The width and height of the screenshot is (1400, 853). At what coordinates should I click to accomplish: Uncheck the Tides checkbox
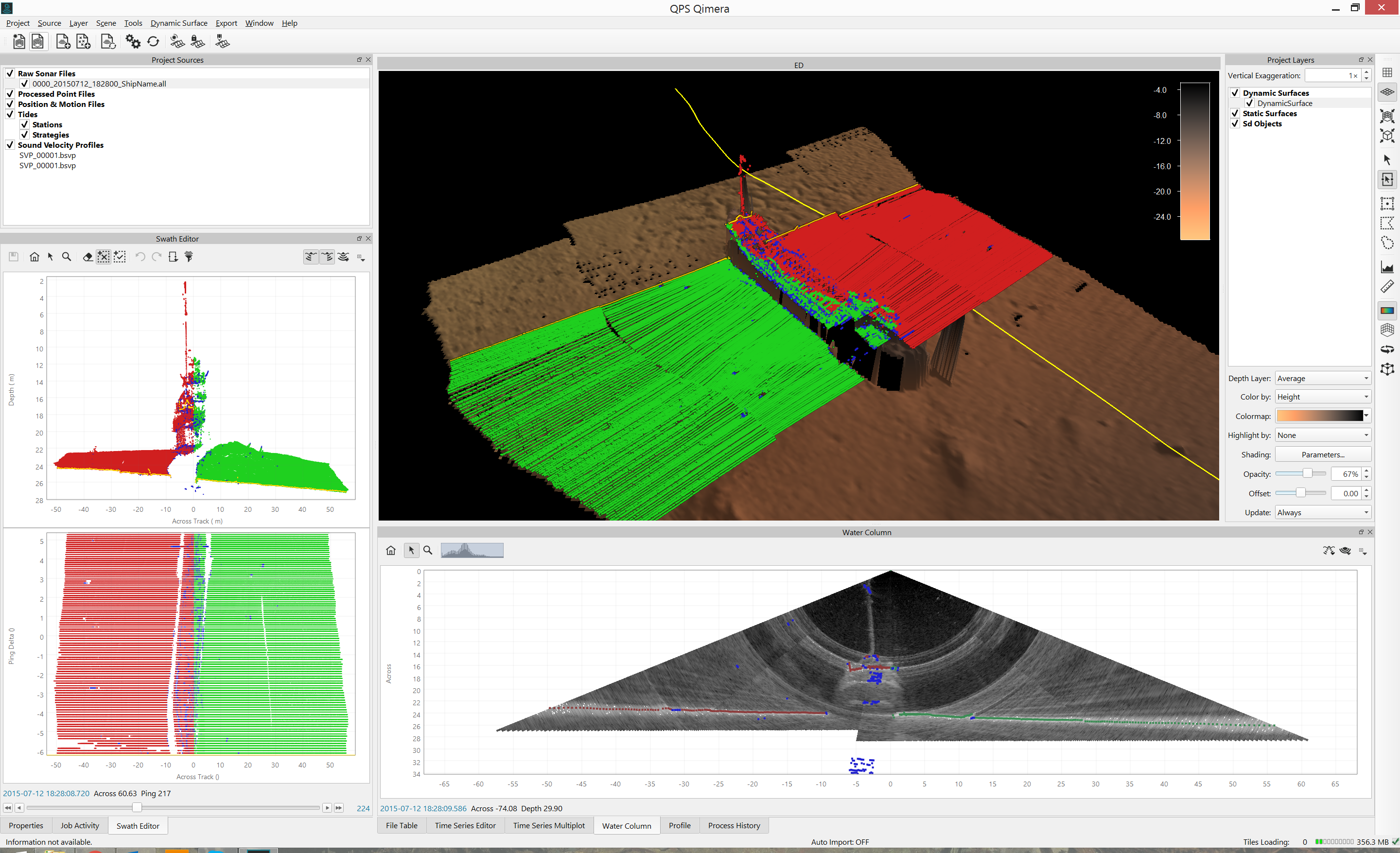tap(10, 114)
